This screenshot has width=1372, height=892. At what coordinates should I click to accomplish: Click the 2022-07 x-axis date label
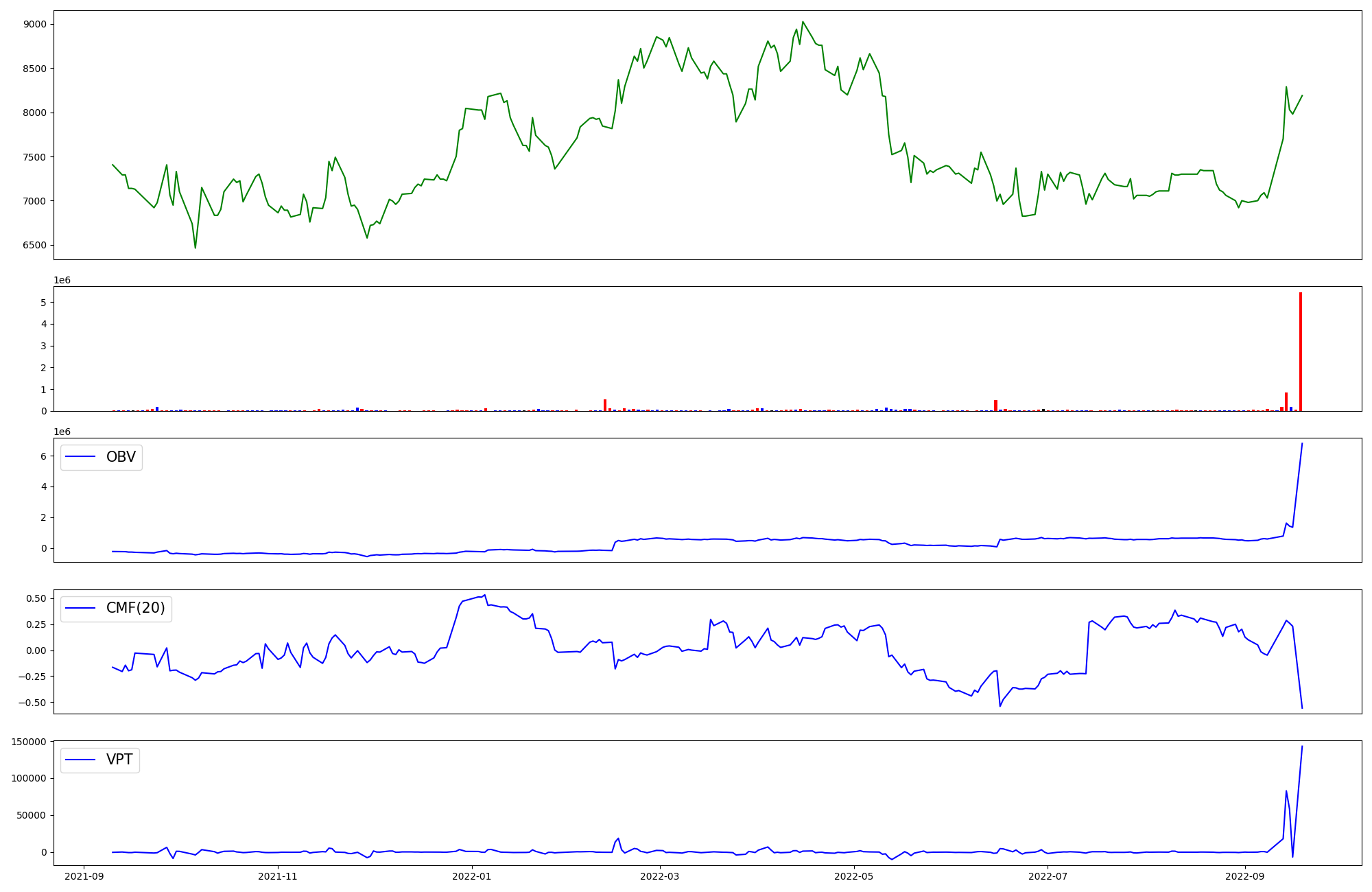(1048, 876)
